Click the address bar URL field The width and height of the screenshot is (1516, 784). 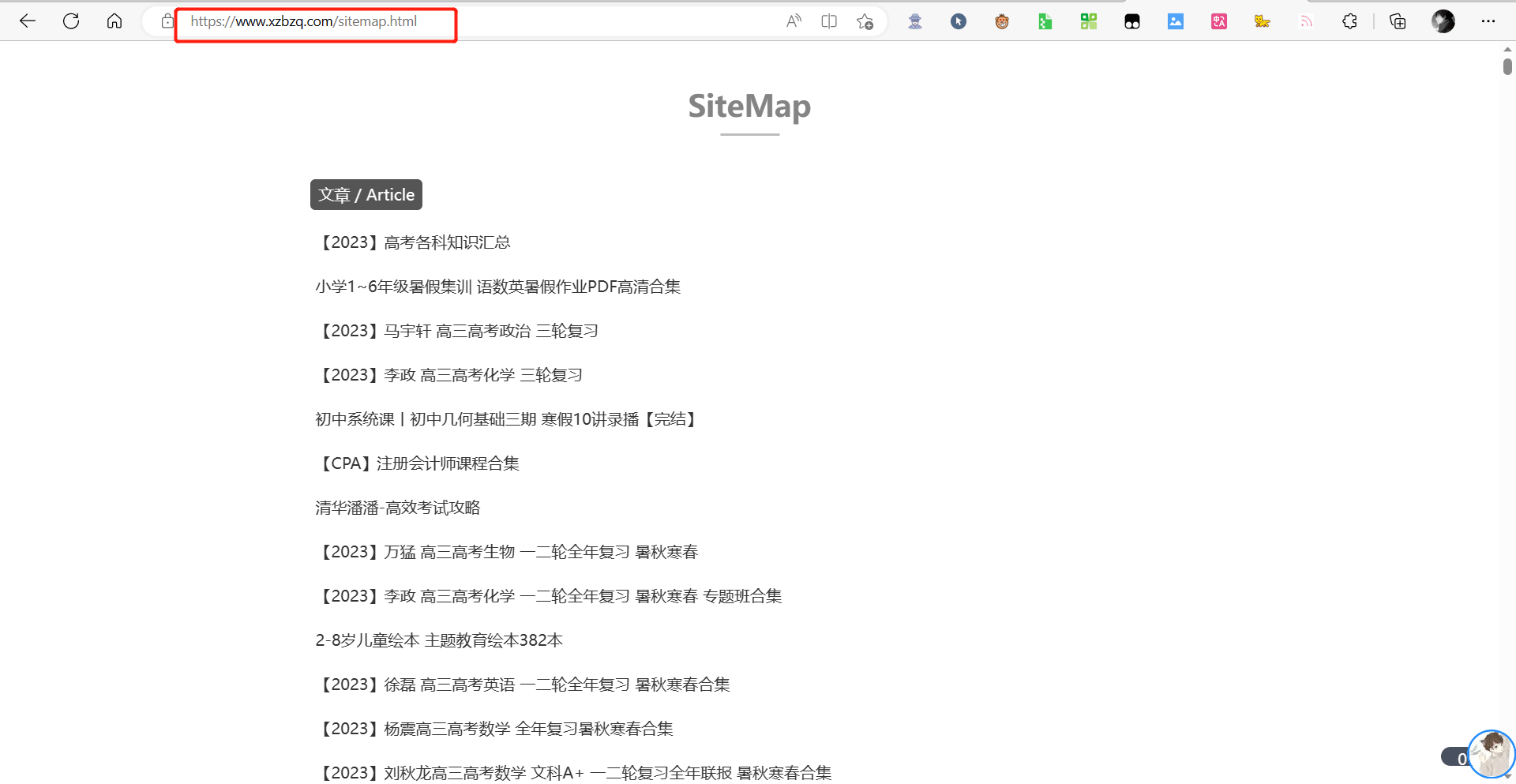(316, 22)
